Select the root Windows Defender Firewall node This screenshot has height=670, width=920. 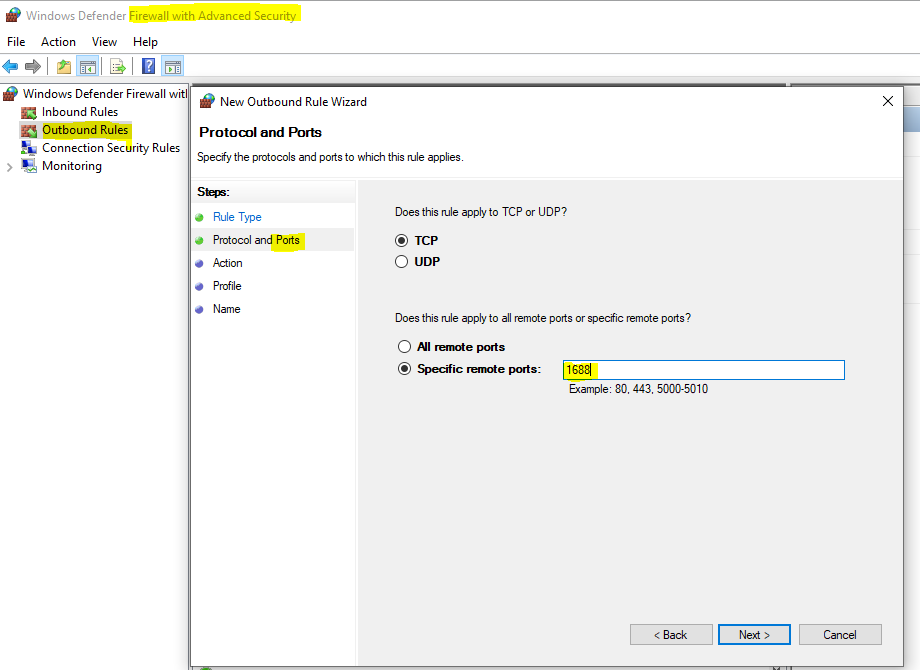point(105,94)
